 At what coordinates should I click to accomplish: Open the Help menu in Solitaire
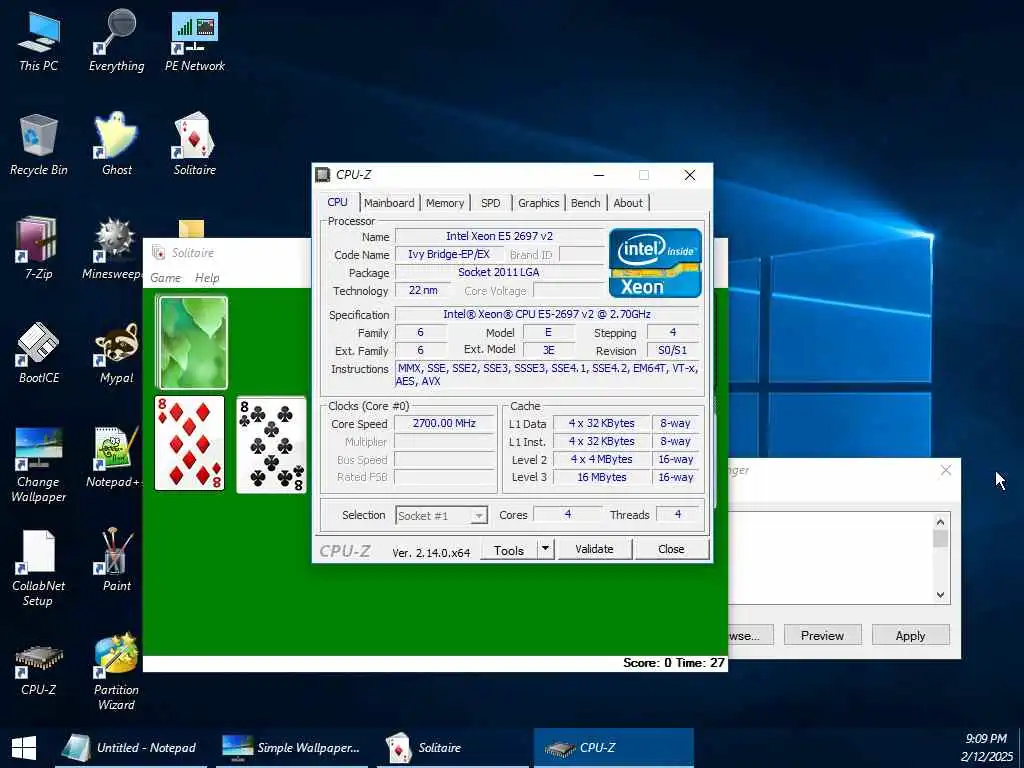pos(207,278)
